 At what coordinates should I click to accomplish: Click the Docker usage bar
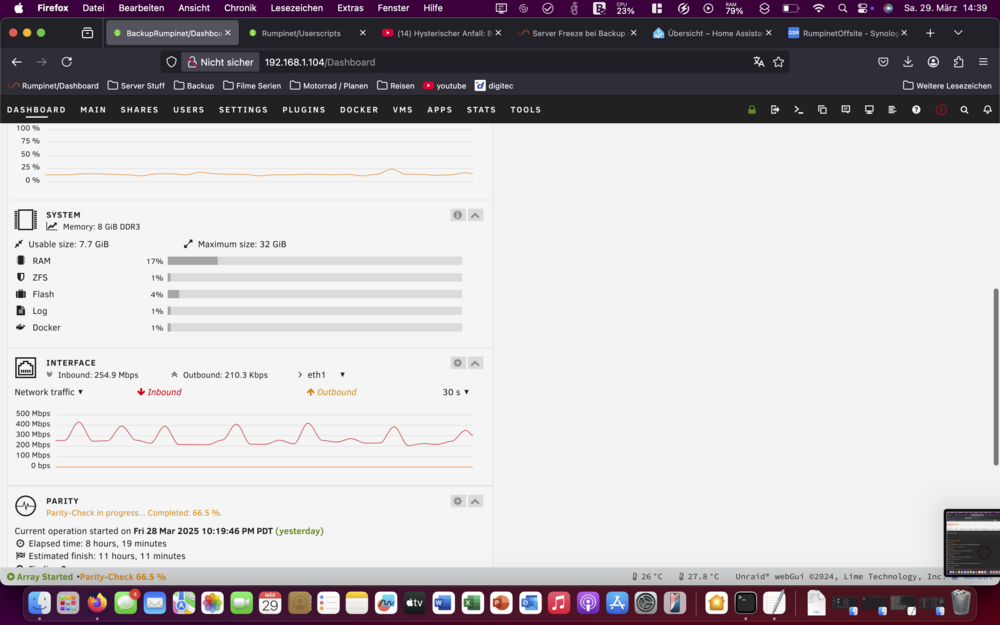point(315,328)
